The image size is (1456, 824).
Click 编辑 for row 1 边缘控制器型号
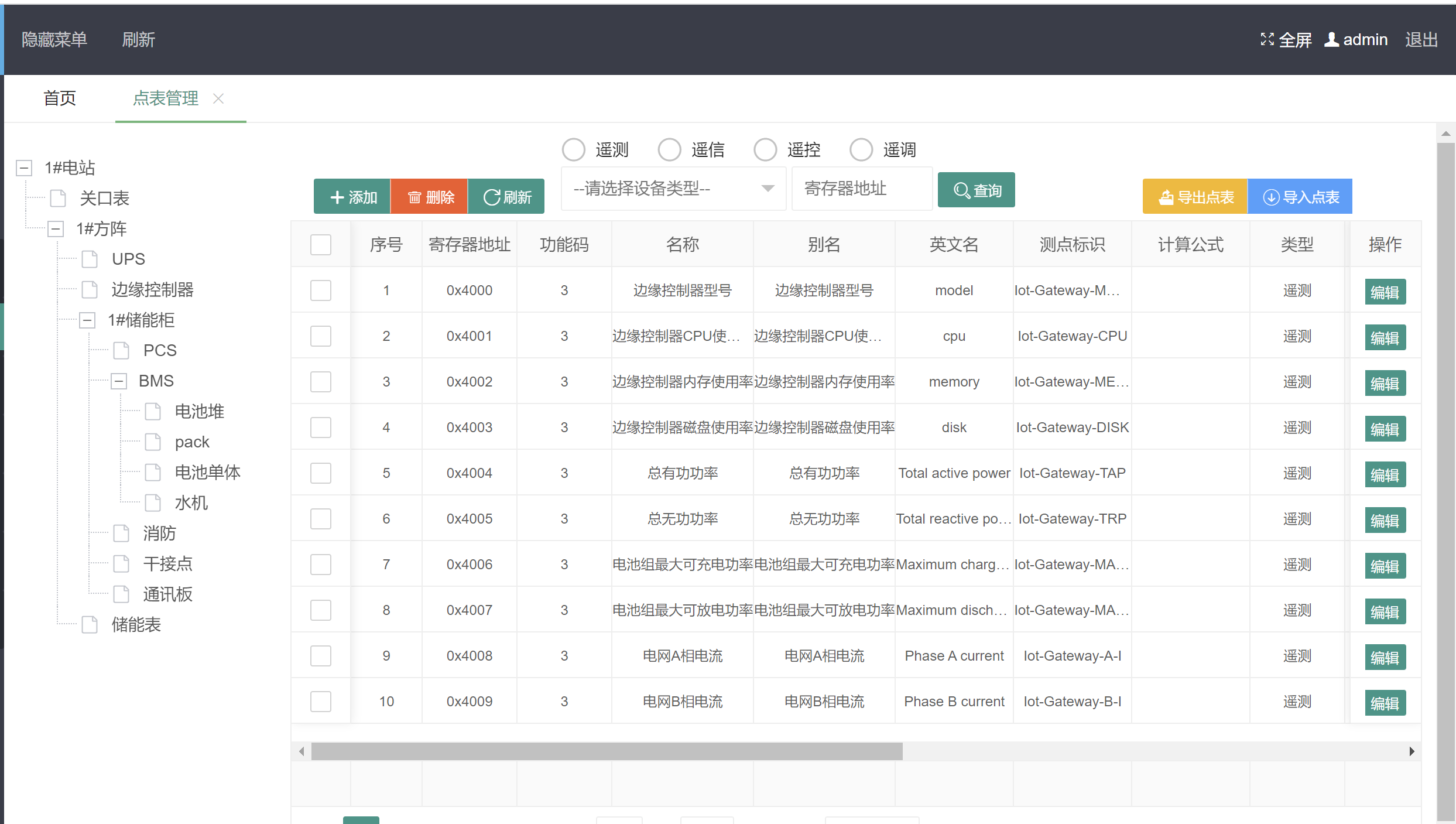pyautogui.click(x=1385, y=292)
